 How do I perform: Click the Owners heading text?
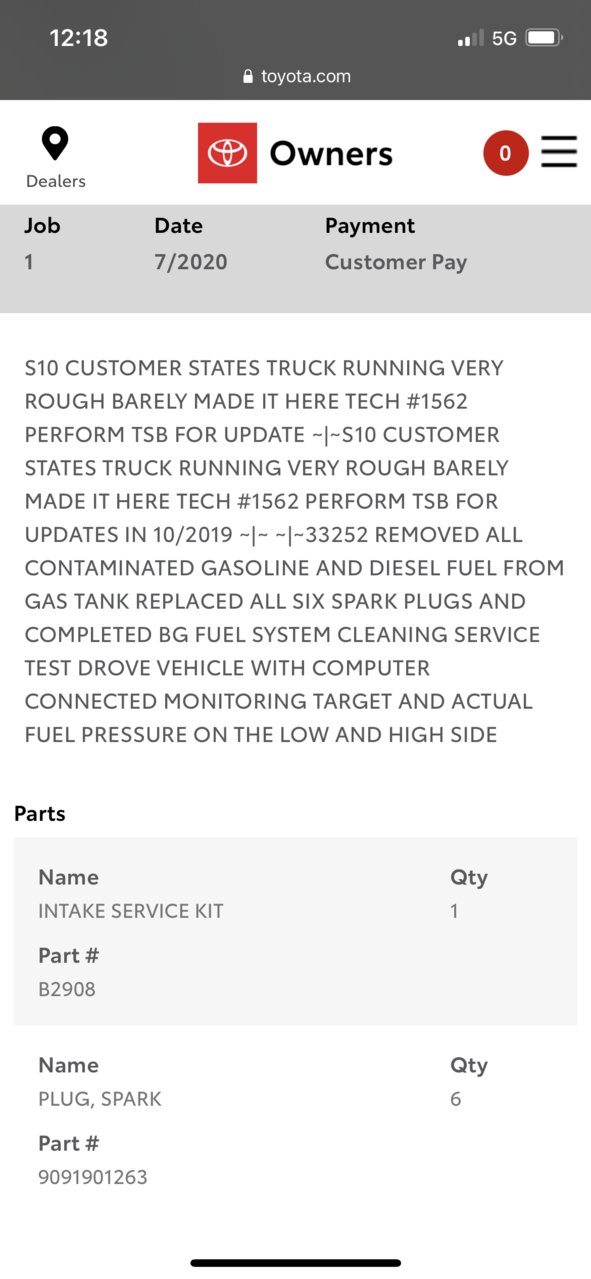pyautogui.click(x=331, y=153)
